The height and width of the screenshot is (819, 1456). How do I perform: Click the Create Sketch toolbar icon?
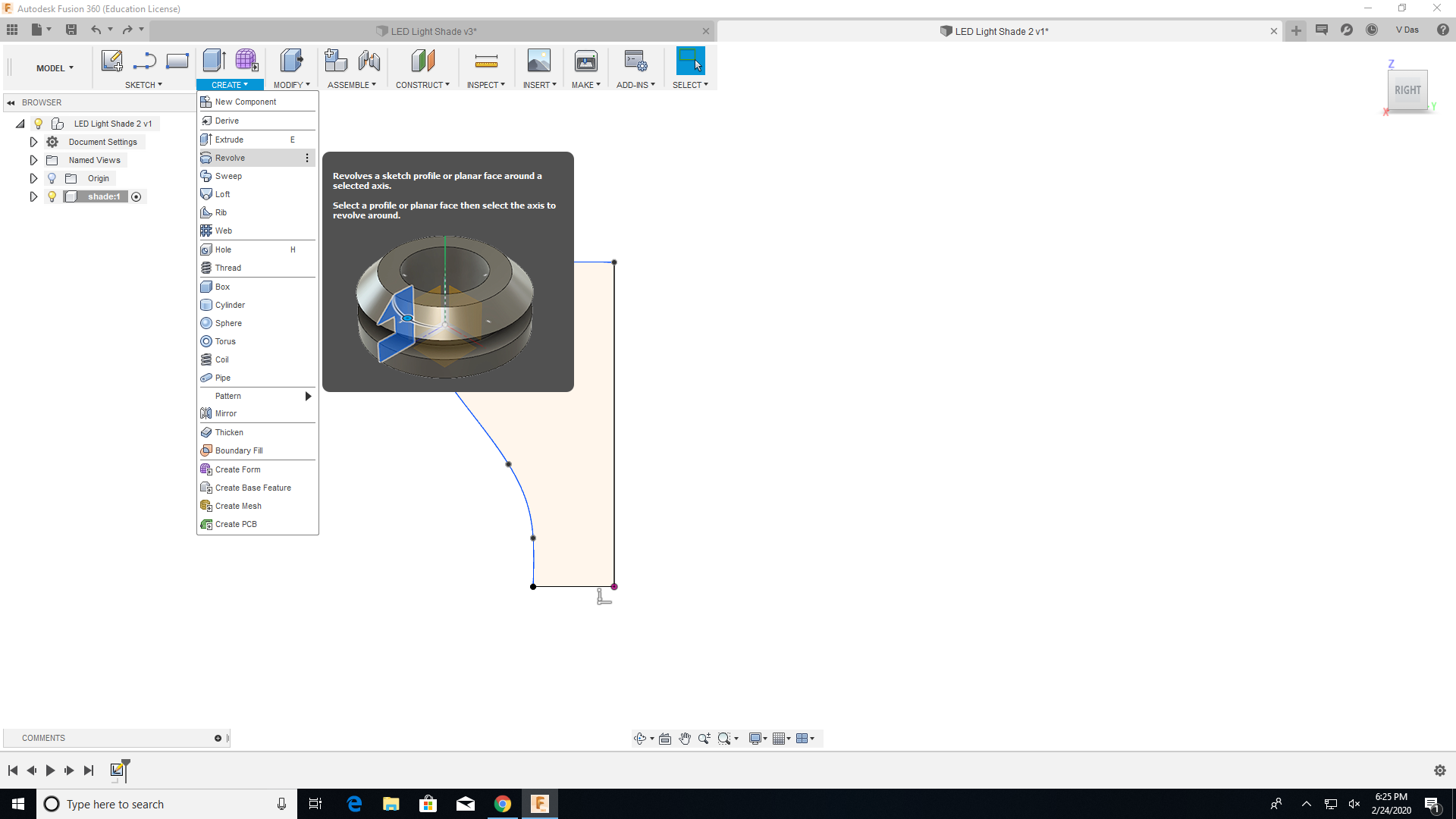[112, 61]
